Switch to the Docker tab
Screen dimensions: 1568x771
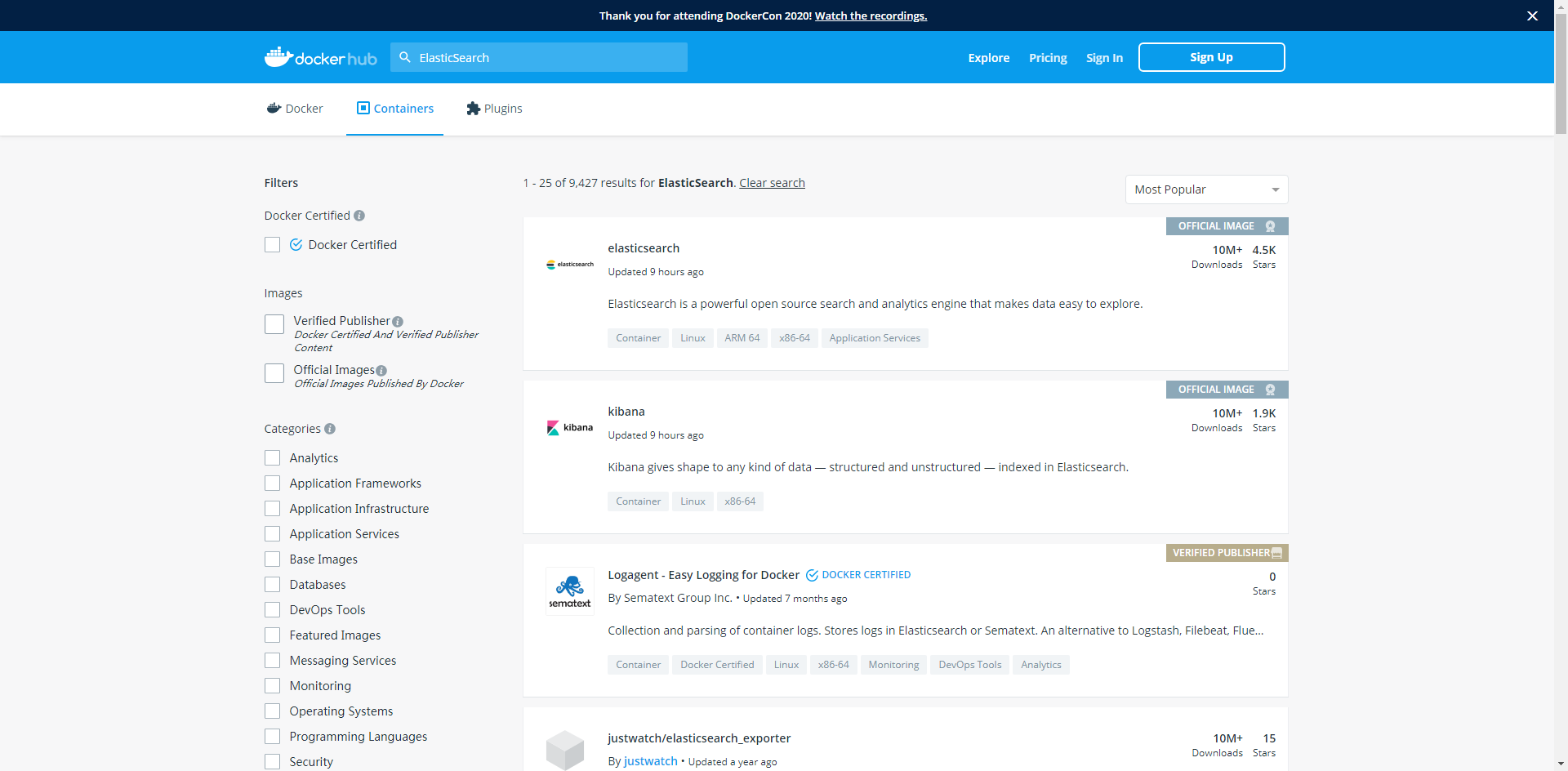[x=295, y=109]
